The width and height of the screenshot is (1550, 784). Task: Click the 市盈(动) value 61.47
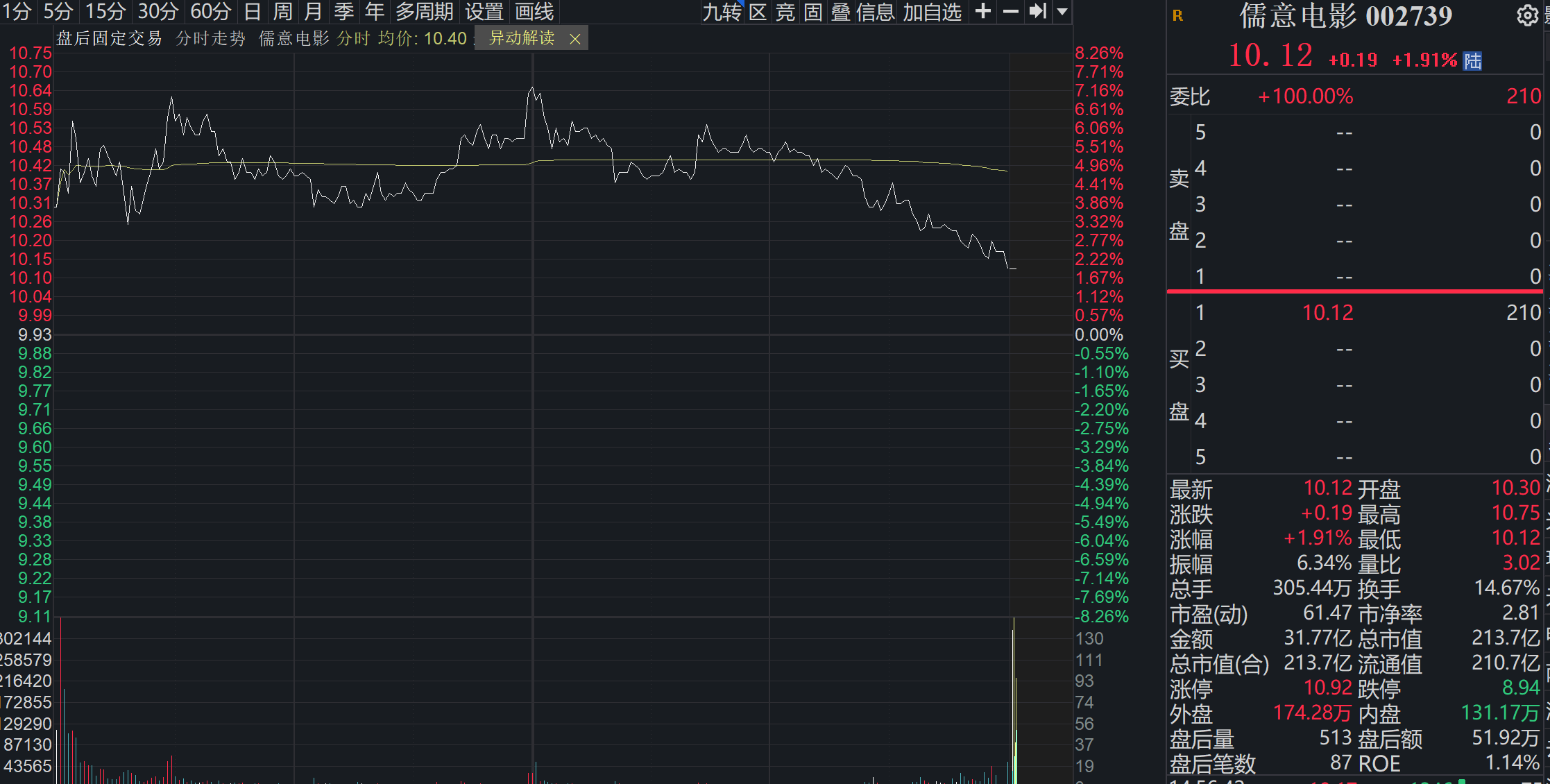(x=1327, y=613)
